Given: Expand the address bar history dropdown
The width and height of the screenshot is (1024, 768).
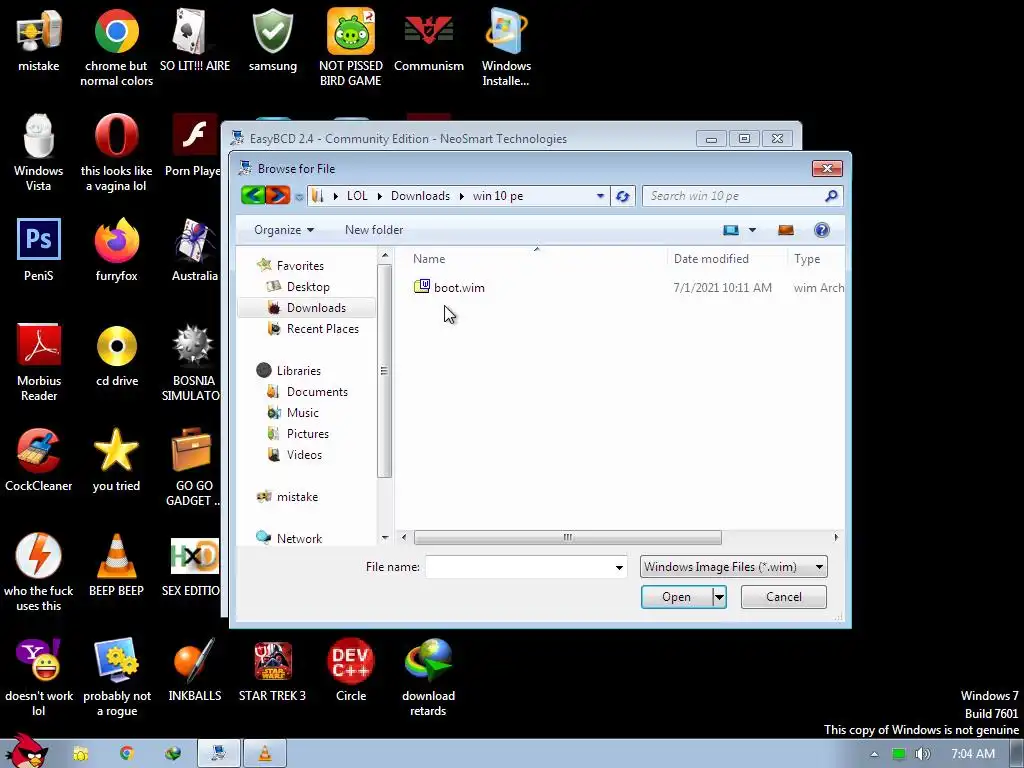Looking at the screenshot, I should click(600, 196).
